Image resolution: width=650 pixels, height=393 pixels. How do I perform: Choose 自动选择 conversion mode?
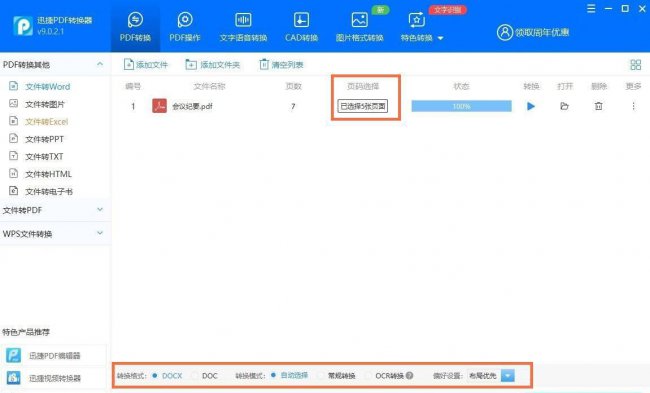click(x=289, y=376)
